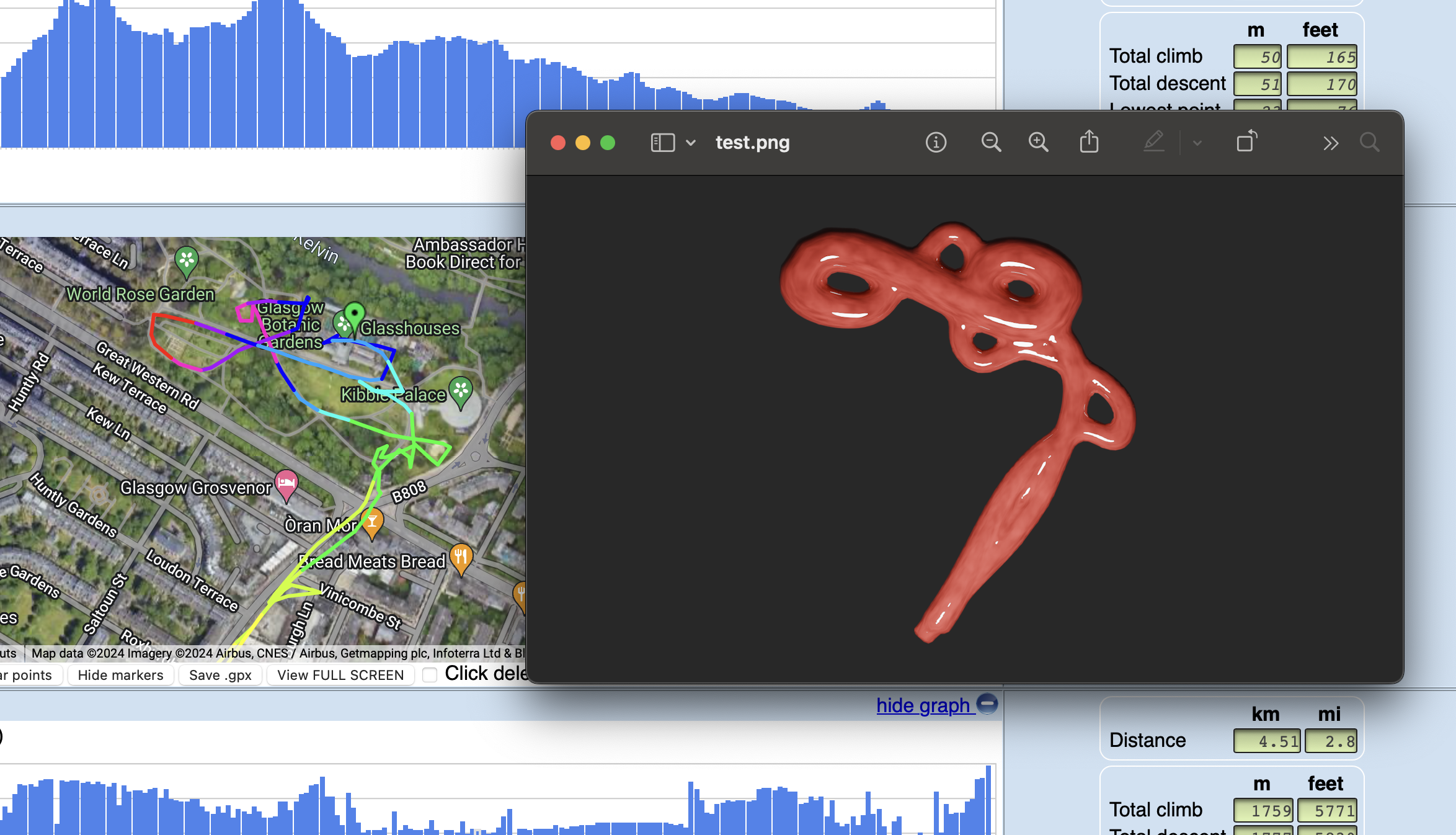This screenshot has height=835, width=1456.
Task: Toggle the Preview sidebar button
Action: 662,143
